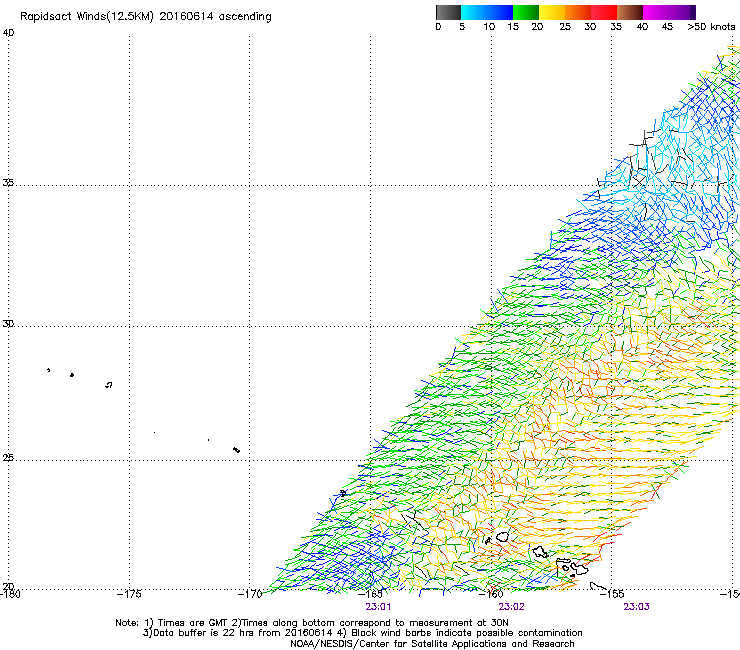Click the longitude axis label "-165"

click(x=370, y=594)
